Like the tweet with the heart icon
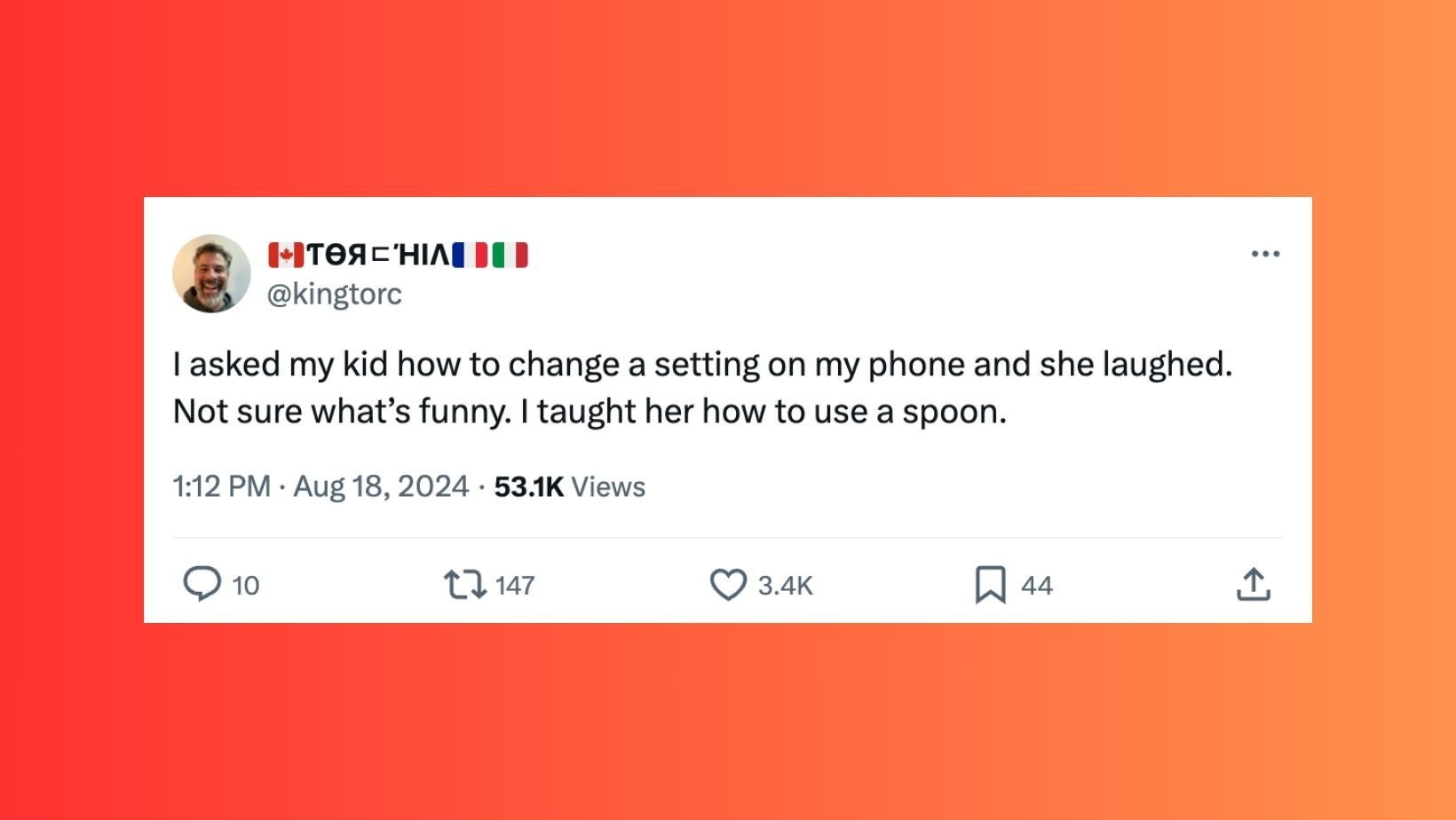 coord(728,585)
